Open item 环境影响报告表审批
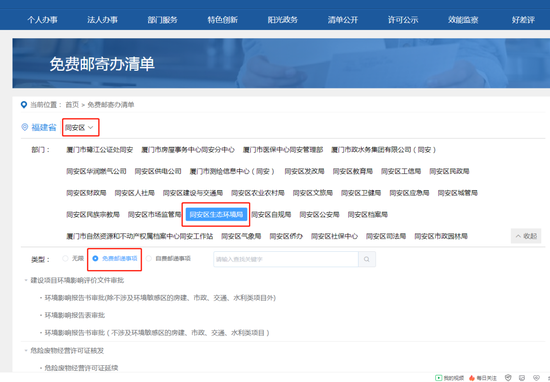The width and height of the screenshot is (550, 382). (75, 315)
